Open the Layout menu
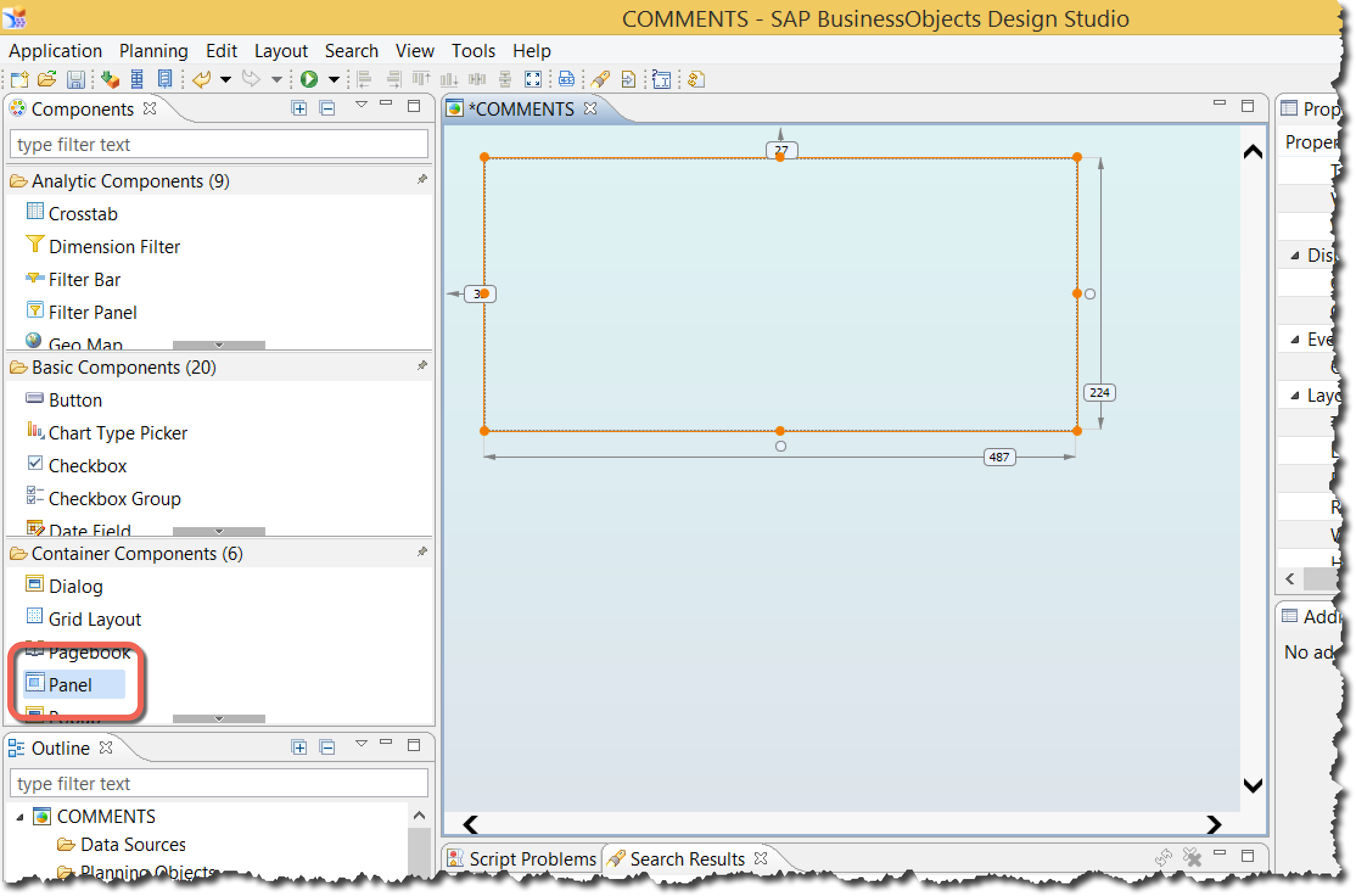 (281, 51)
